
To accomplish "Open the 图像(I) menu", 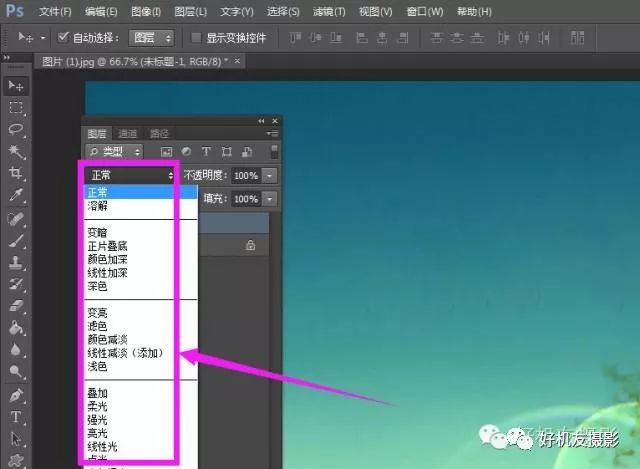I will [x=146, y=11].
